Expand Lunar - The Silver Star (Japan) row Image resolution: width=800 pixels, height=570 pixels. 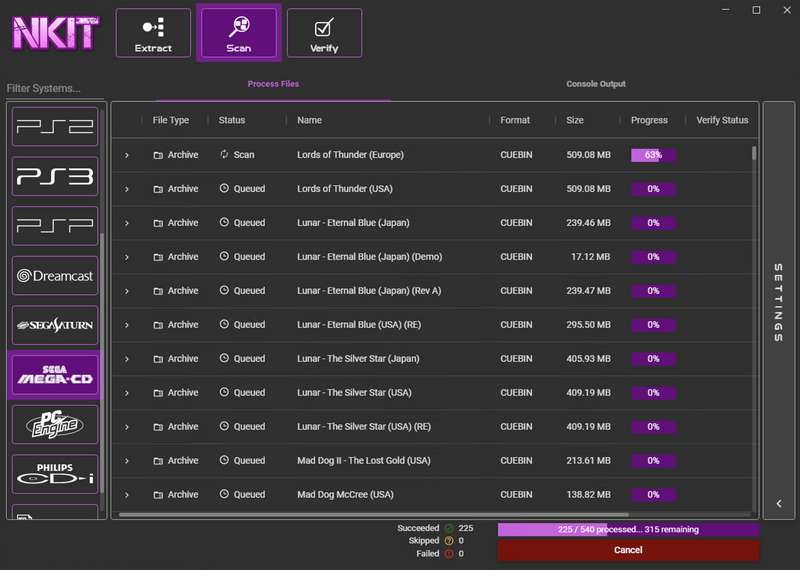(127, 359)
